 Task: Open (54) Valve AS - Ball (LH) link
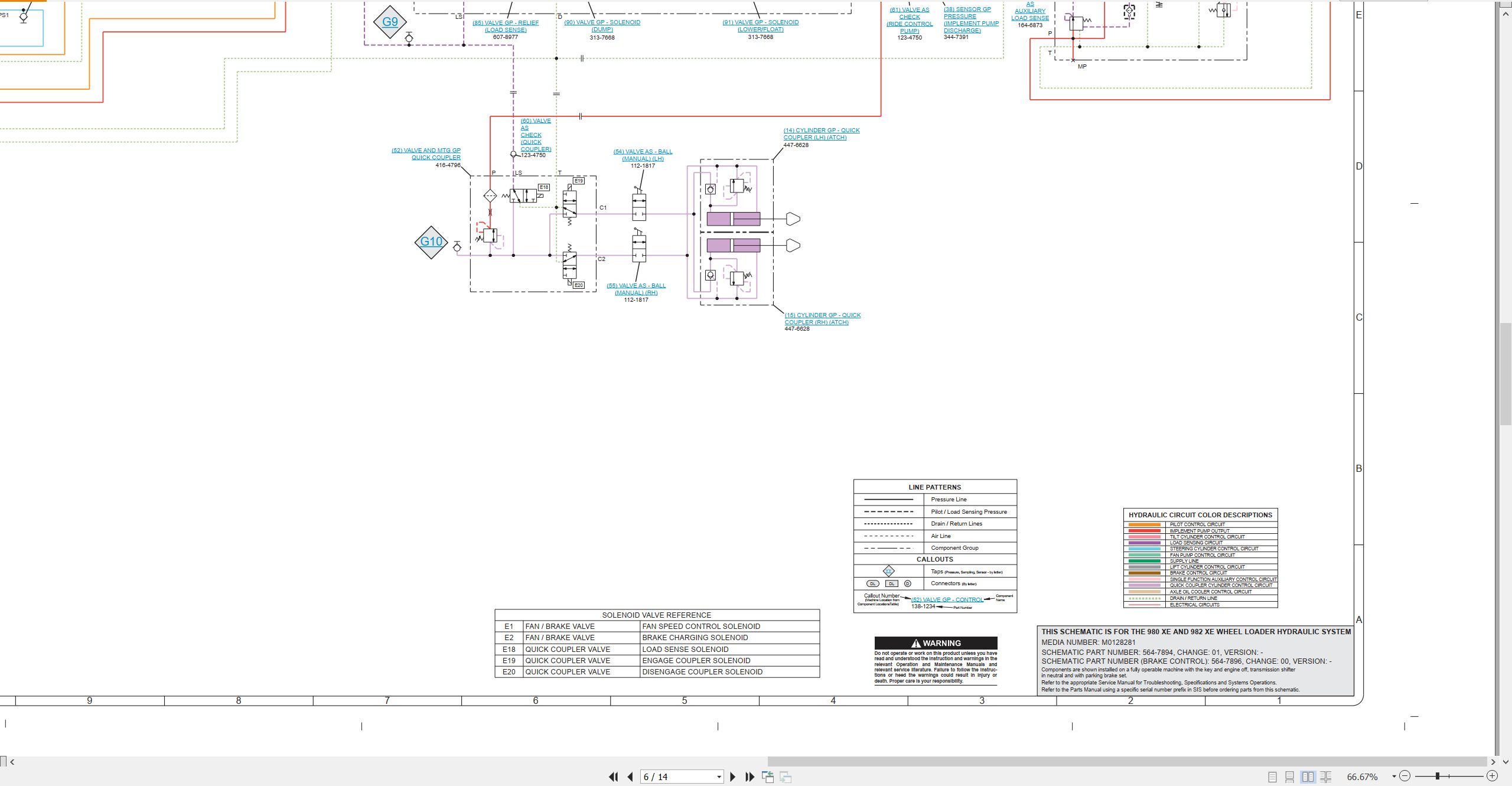coord(643,155)
